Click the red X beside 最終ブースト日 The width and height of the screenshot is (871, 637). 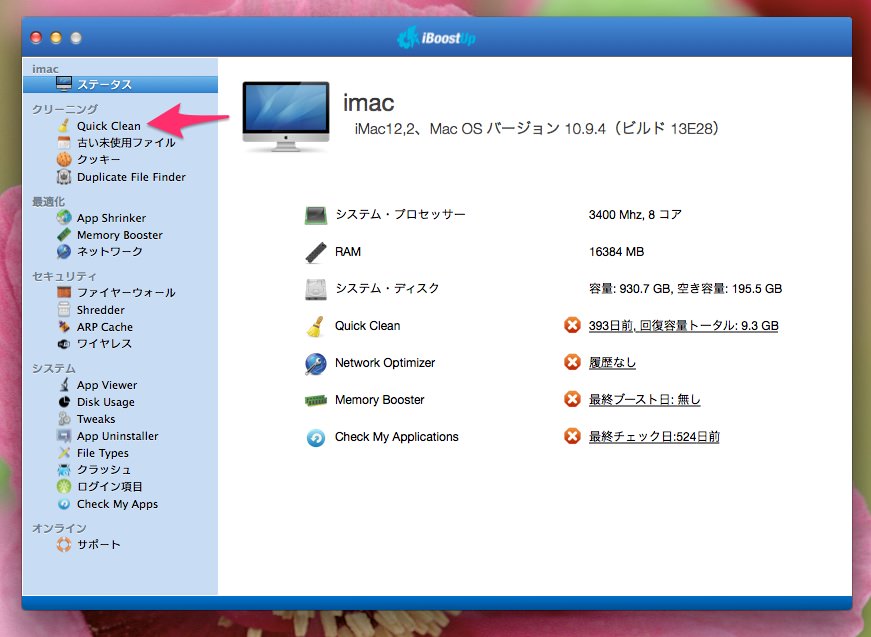point(572,399)
